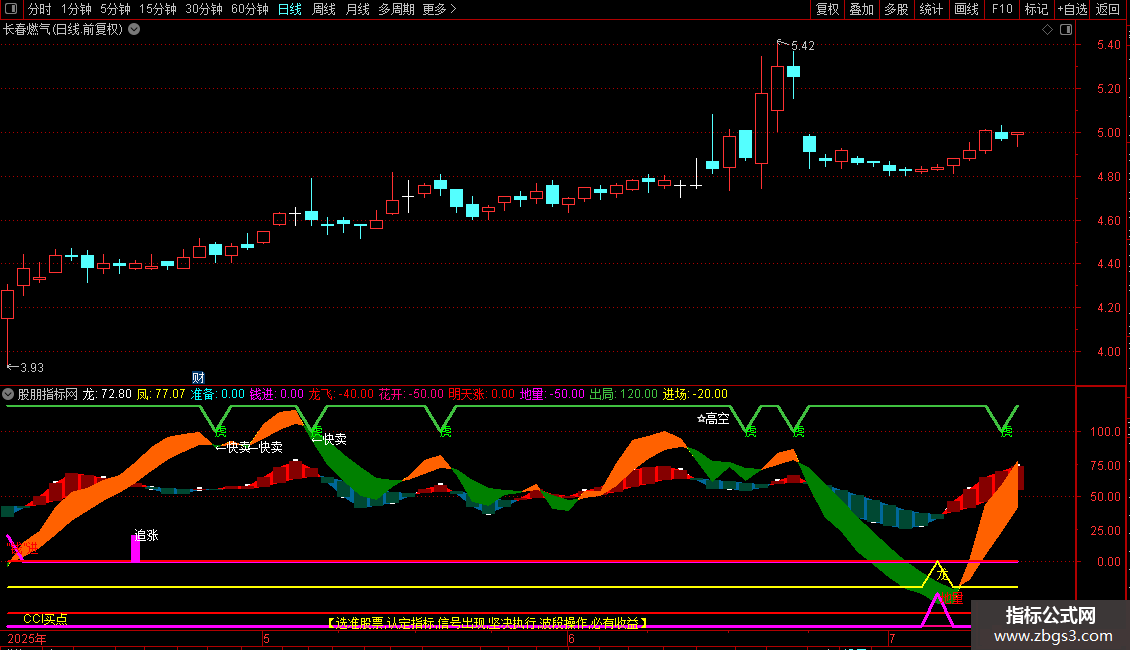Select the 日线 daily chart tab
The image size is (1130, 650).
click(290, 9)
